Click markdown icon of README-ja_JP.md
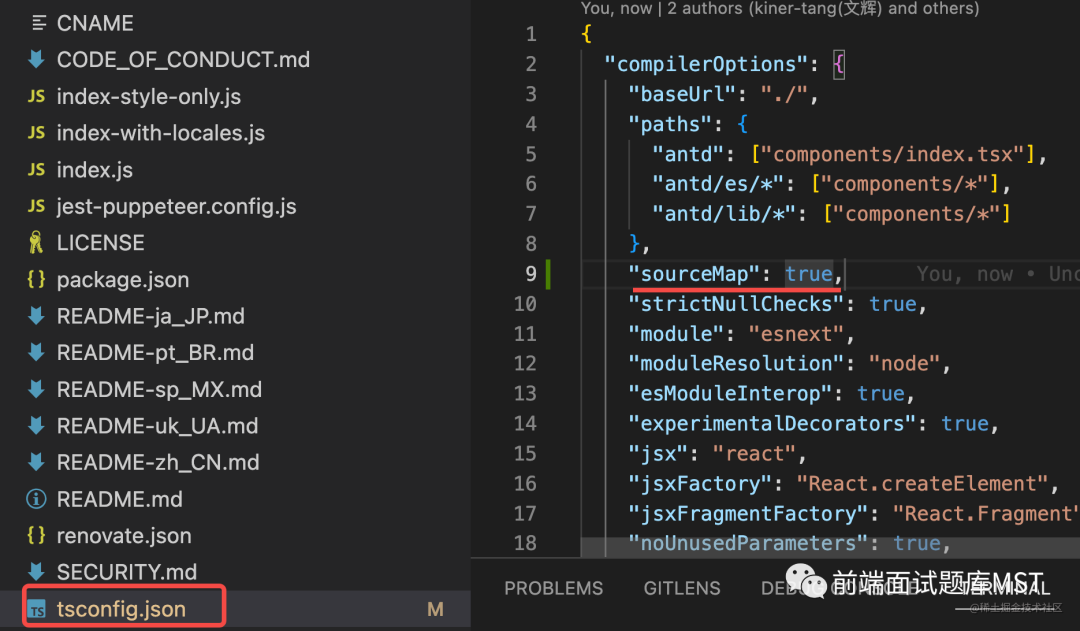 pos(37,316)
